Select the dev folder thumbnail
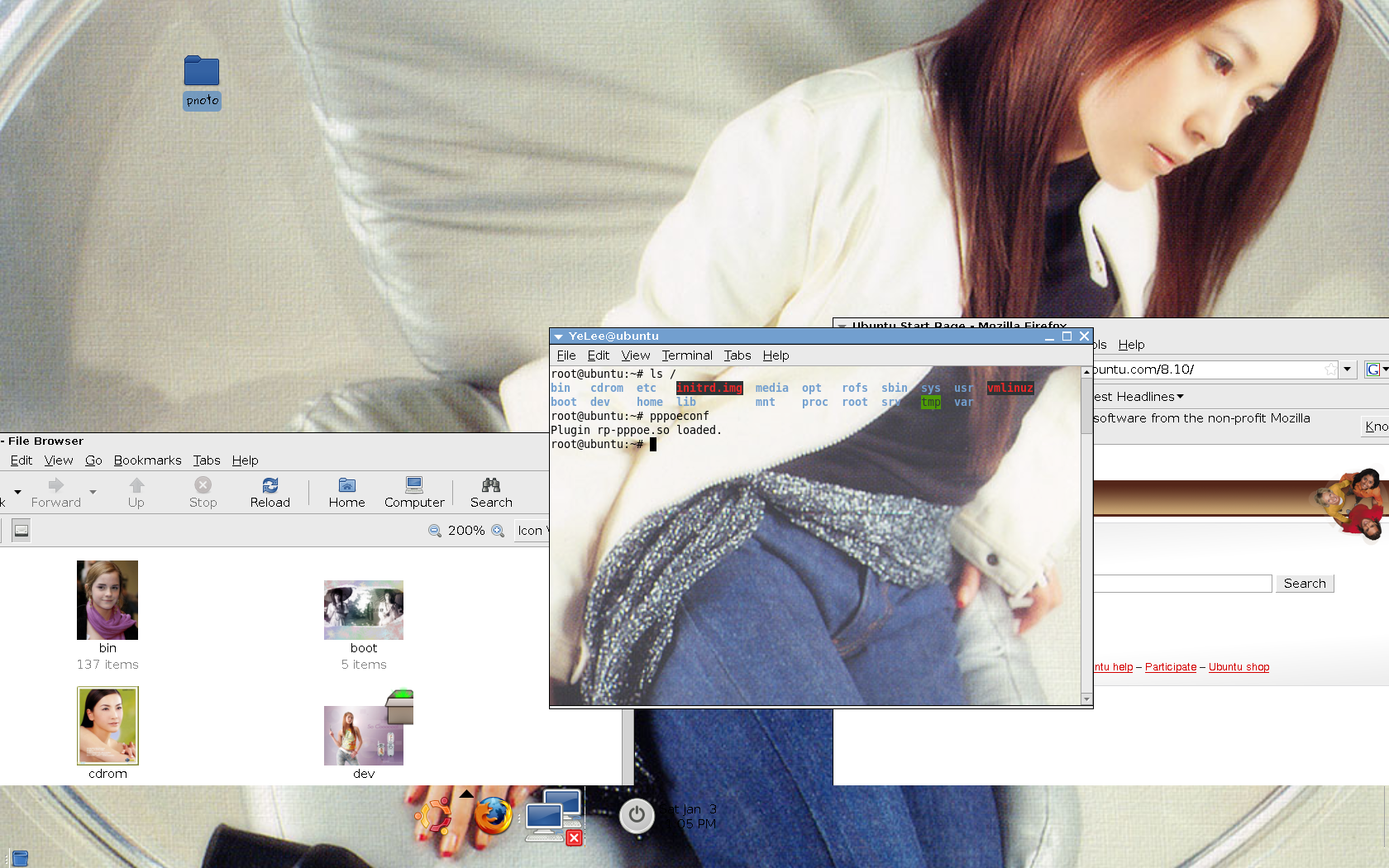 364,736
